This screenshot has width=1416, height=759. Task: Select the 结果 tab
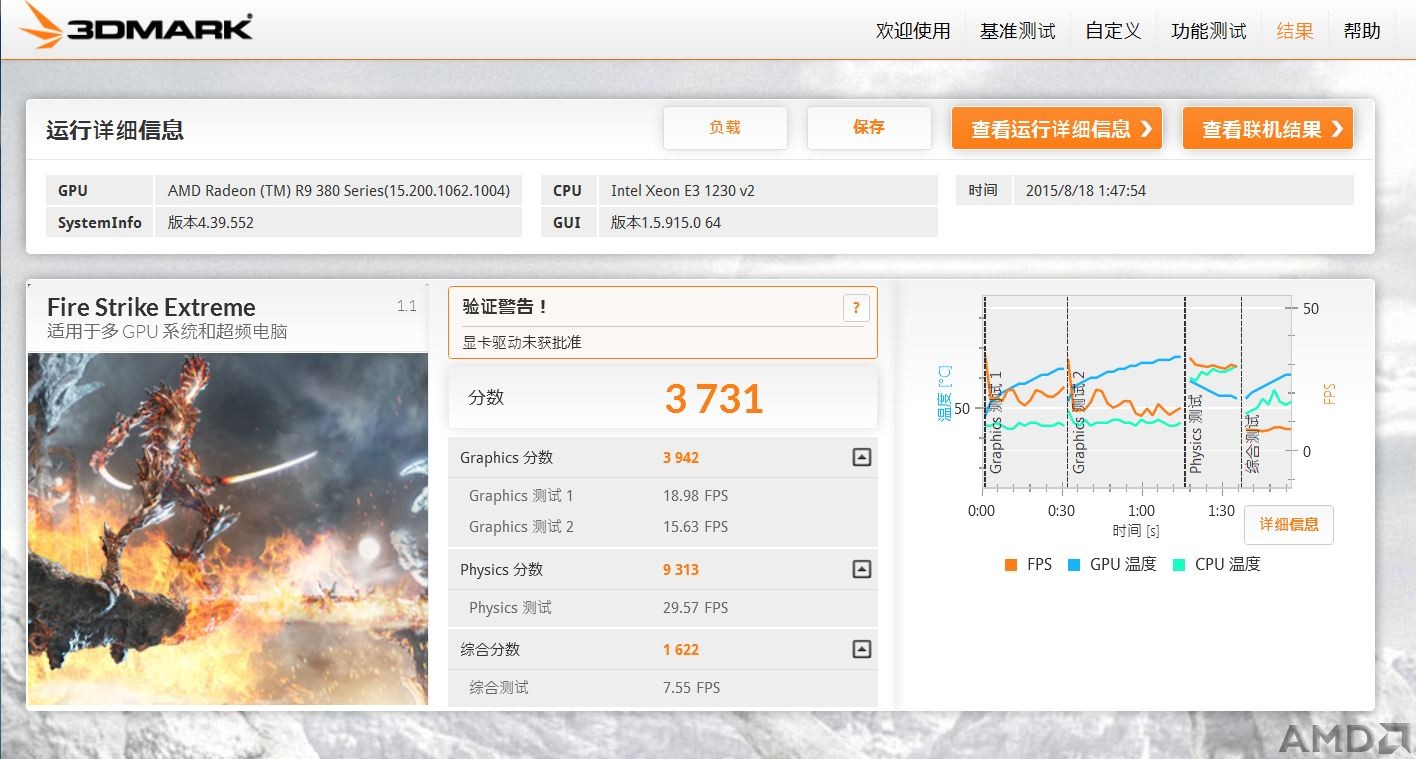tap(1295, 31)
